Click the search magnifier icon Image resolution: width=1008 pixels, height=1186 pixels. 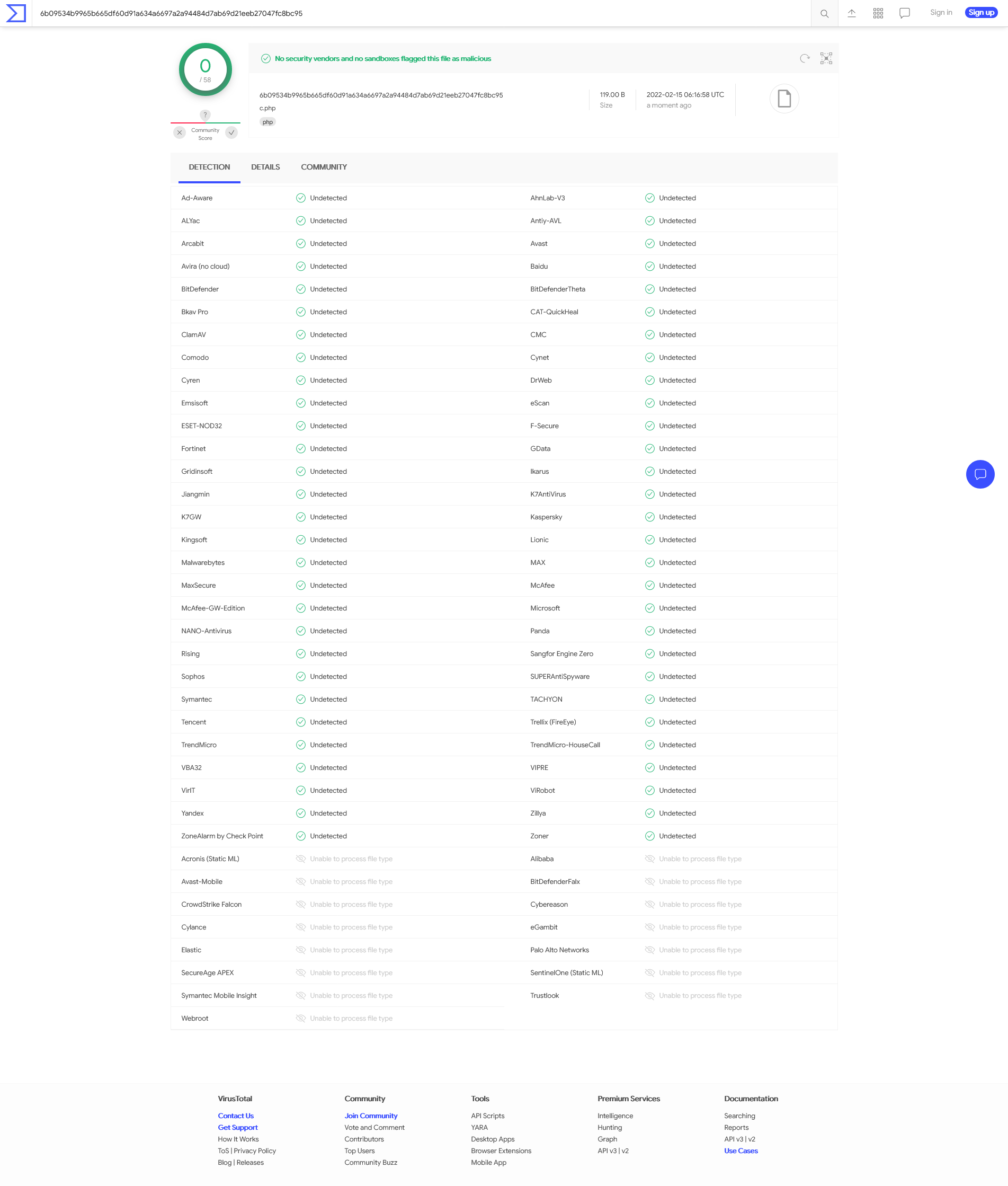click(x=824, y=13)
